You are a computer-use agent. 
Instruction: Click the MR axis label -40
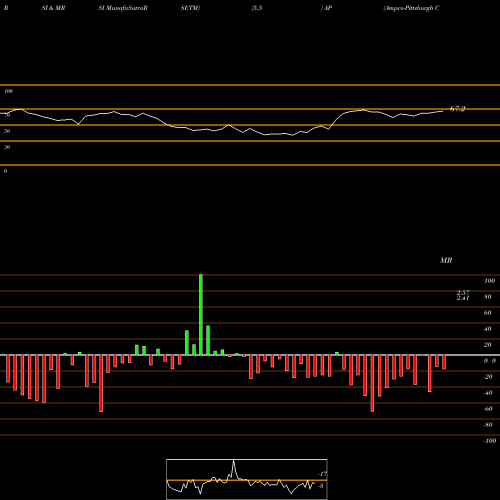(x=488, y=393)
